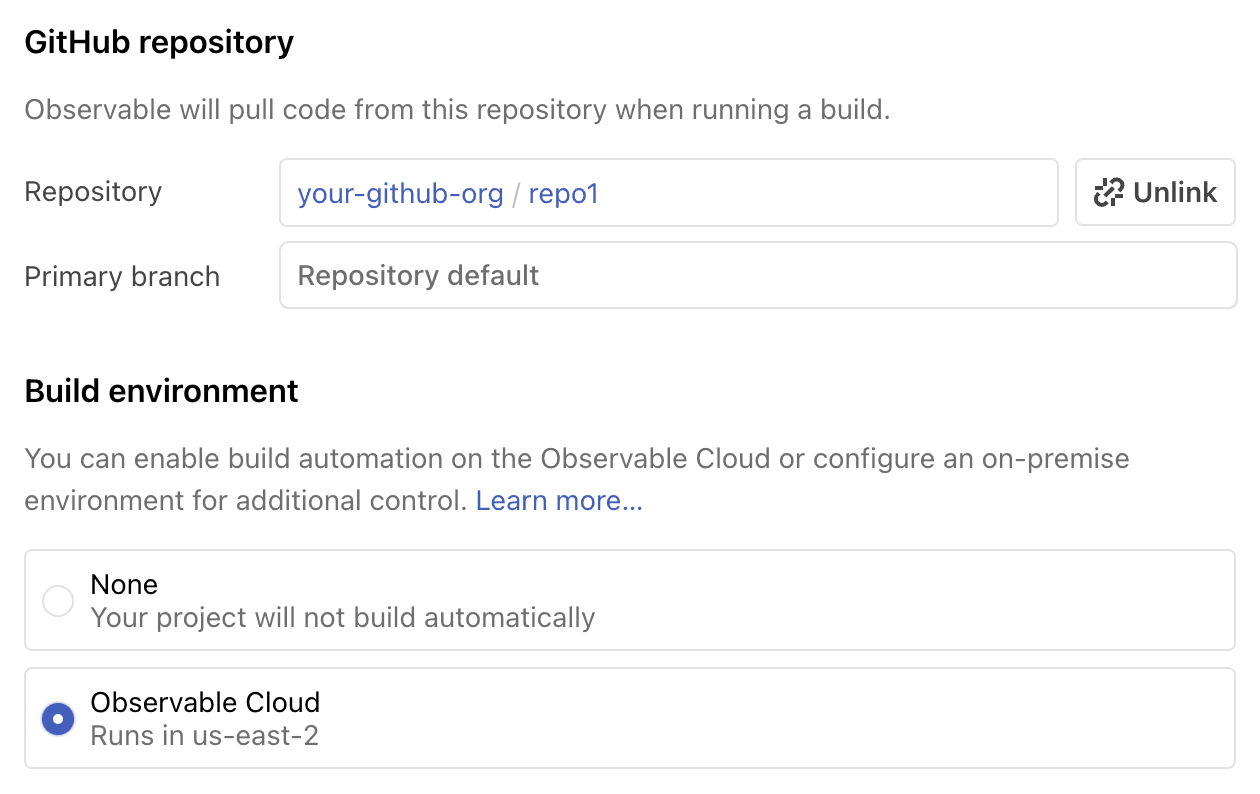Open the your-github-org link
The image size is (1260, 794).
point(400,193)
